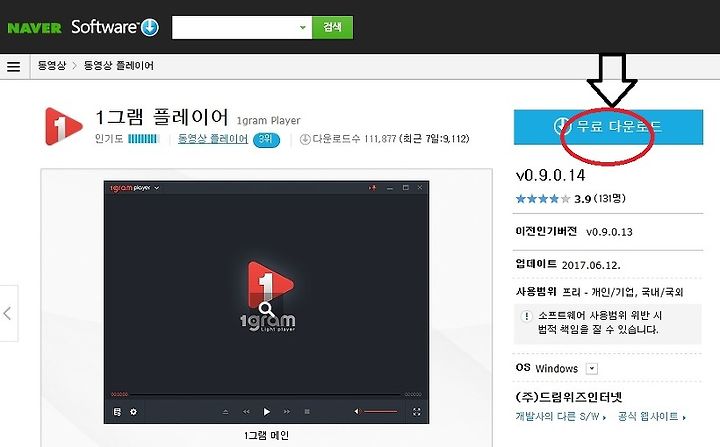Open the 1gram player title dropdown

tap(157, 188)
